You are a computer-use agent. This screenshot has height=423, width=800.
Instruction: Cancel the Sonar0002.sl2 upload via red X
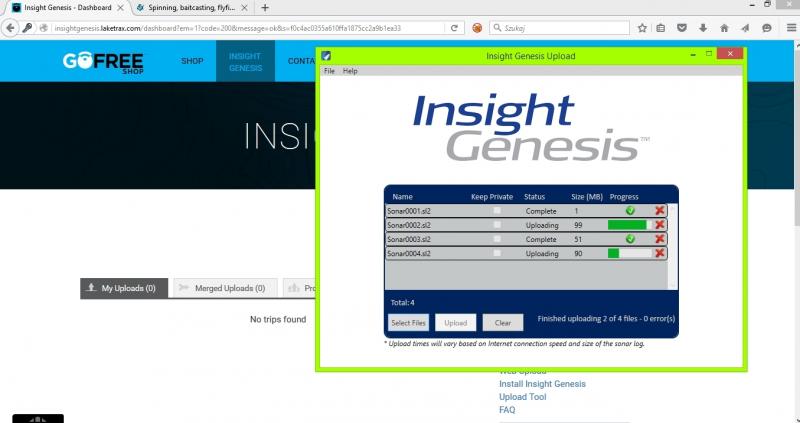point(659,225)
